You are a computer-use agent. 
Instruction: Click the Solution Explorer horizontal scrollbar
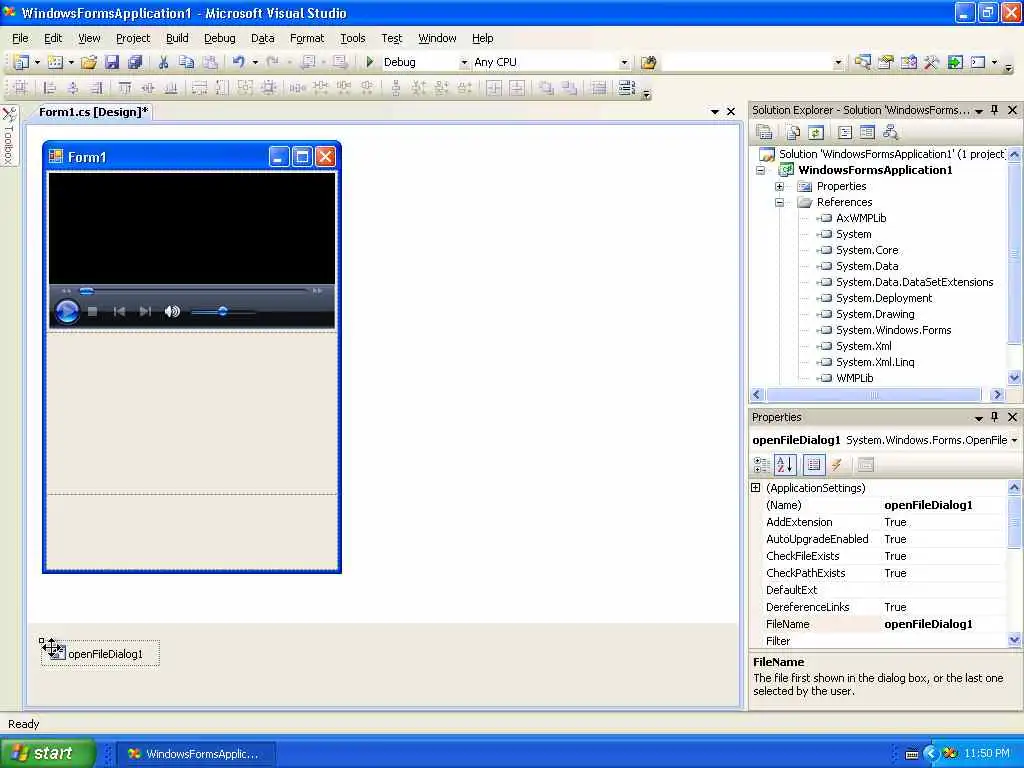(x=874, y=395)
